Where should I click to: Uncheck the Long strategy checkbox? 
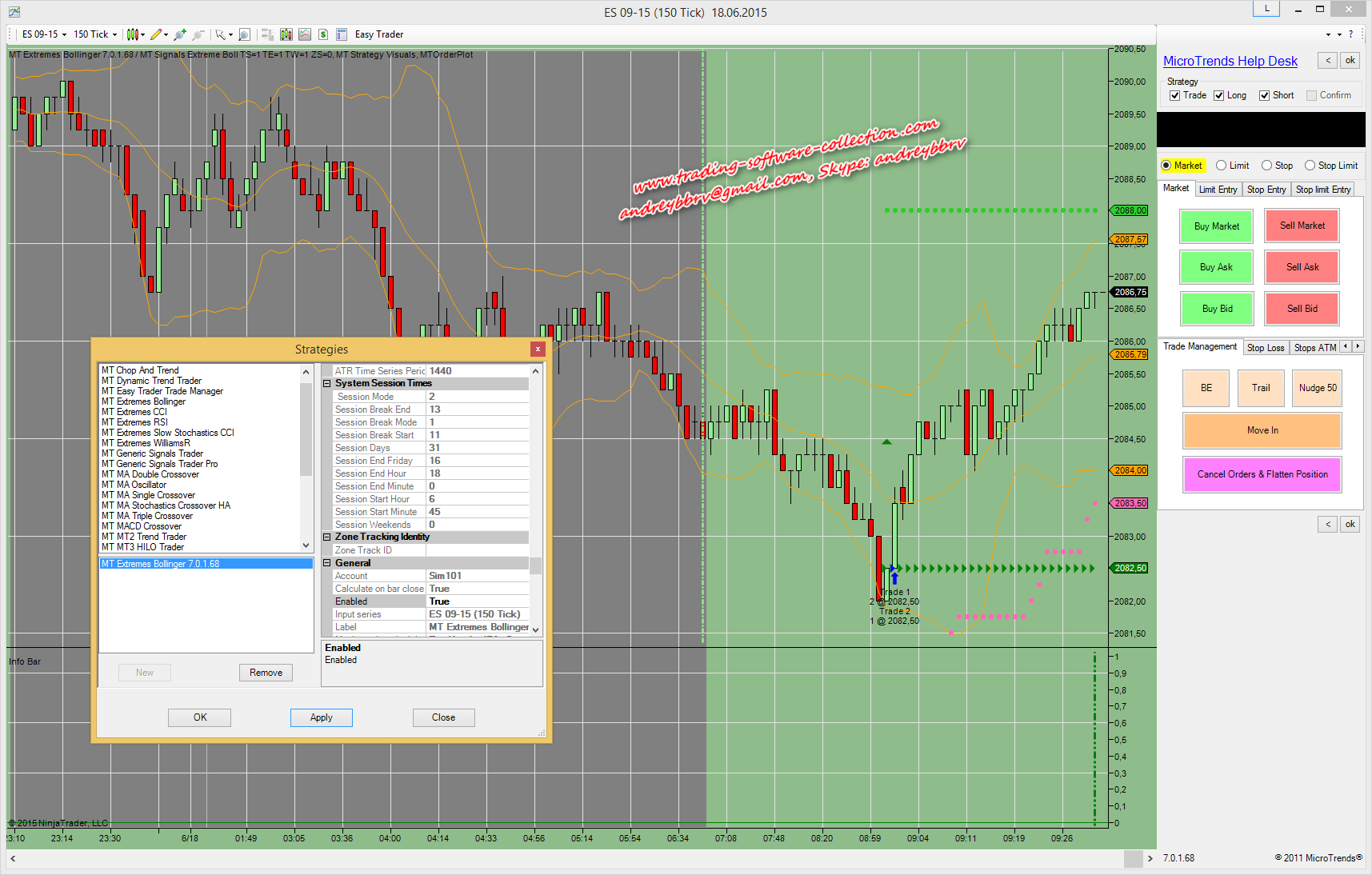(x=1219, y=95)
